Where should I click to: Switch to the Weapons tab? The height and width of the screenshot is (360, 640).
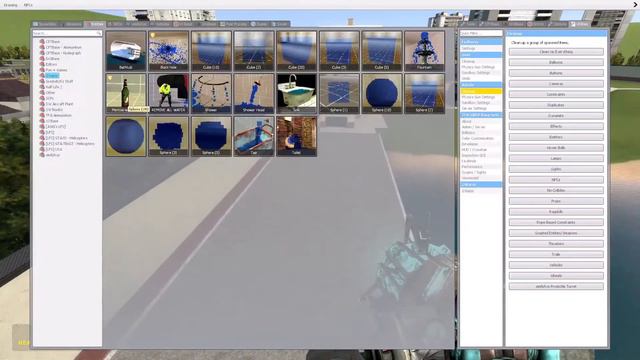pos(72,24)
